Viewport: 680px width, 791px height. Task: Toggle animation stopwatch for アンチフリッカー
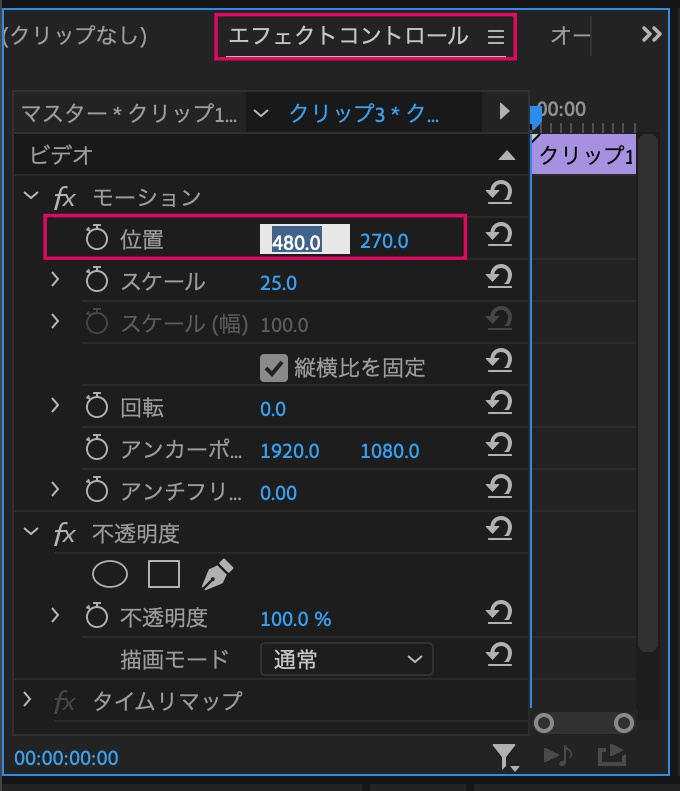(97, 489)
